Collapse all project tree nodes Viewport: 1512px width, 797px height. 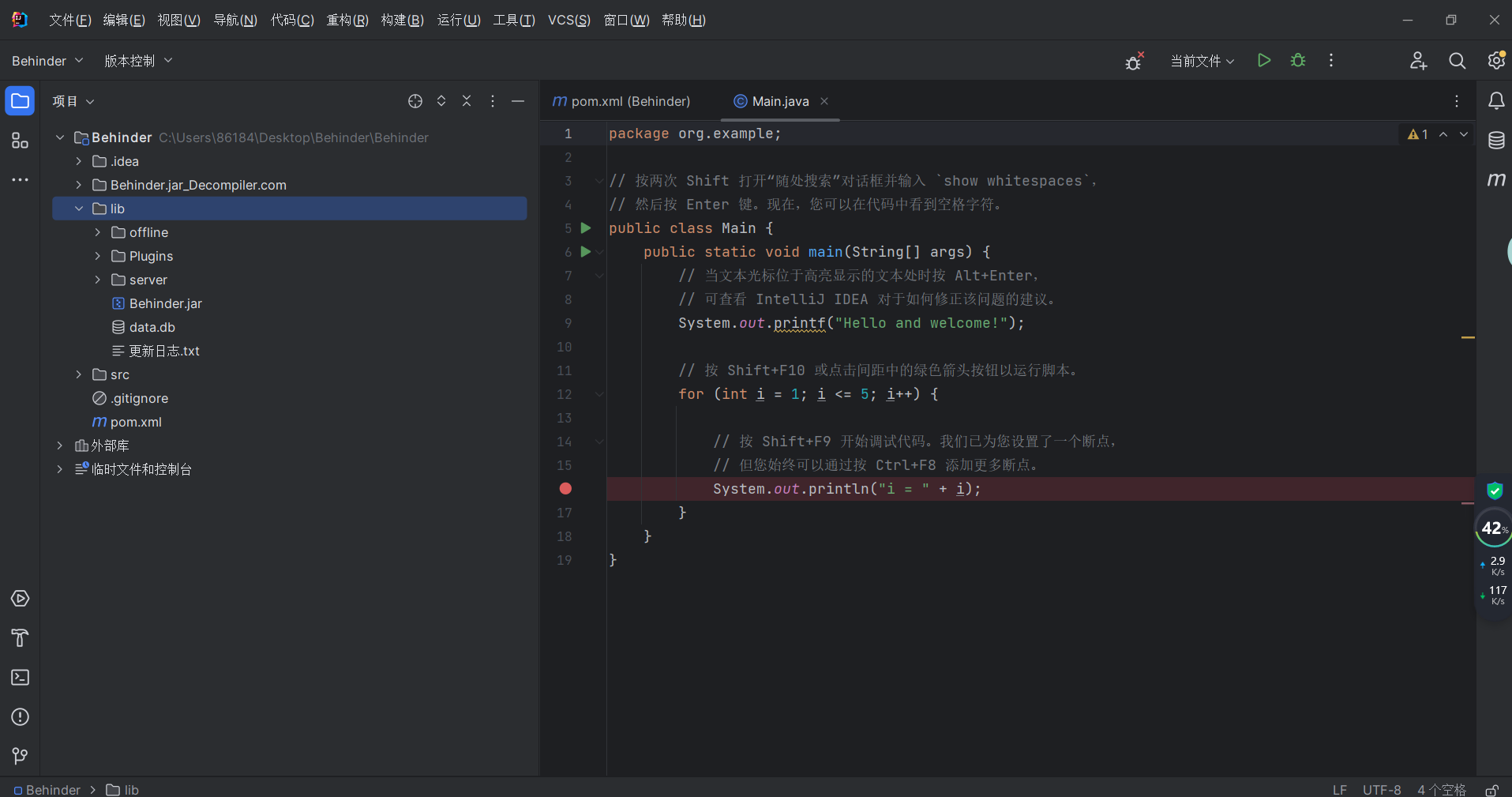pyautogui.click(x=467, y=101)
